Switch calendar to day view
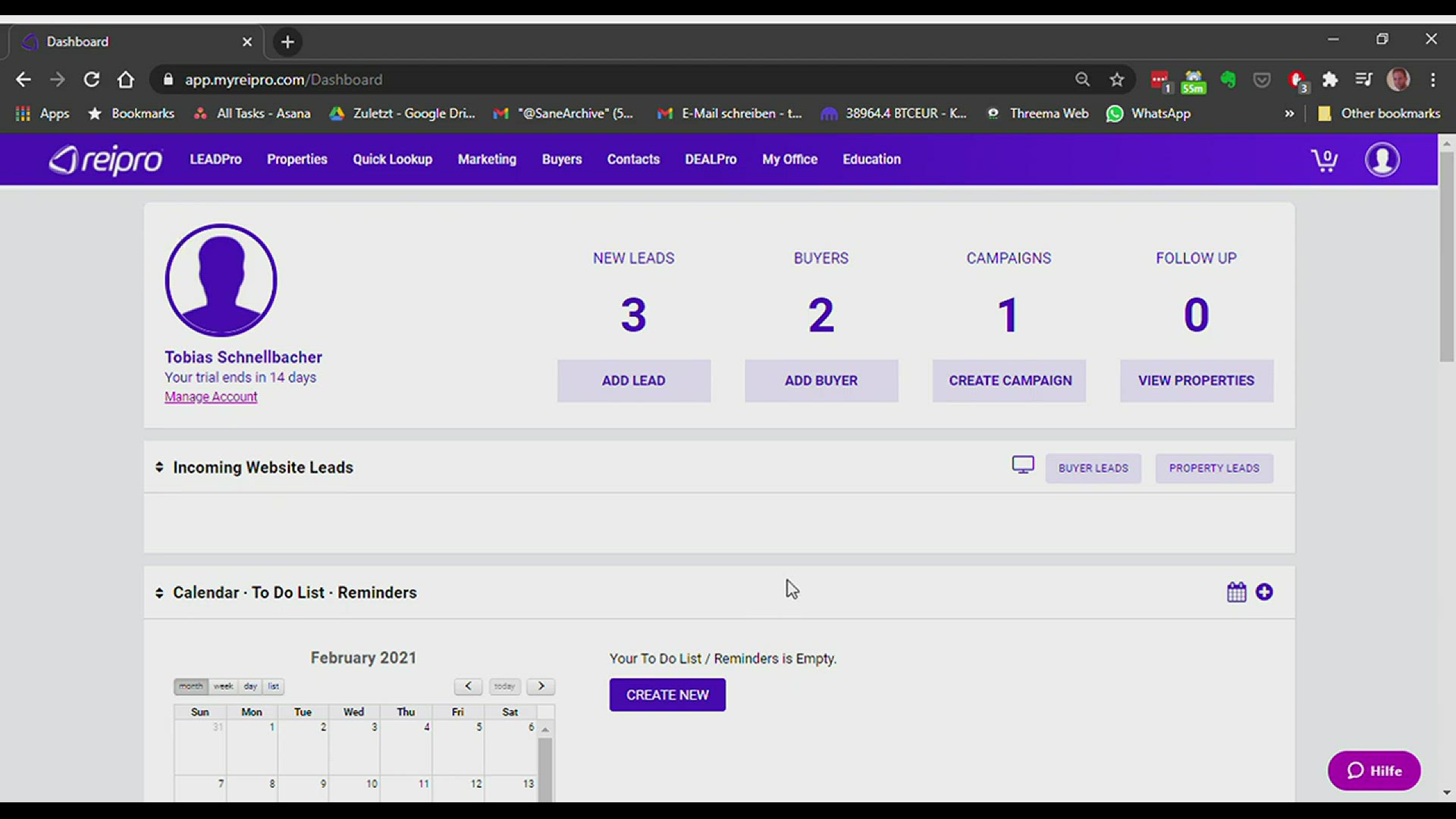Viewport: 1456px width, 819px height. click(x=250, y=686)
